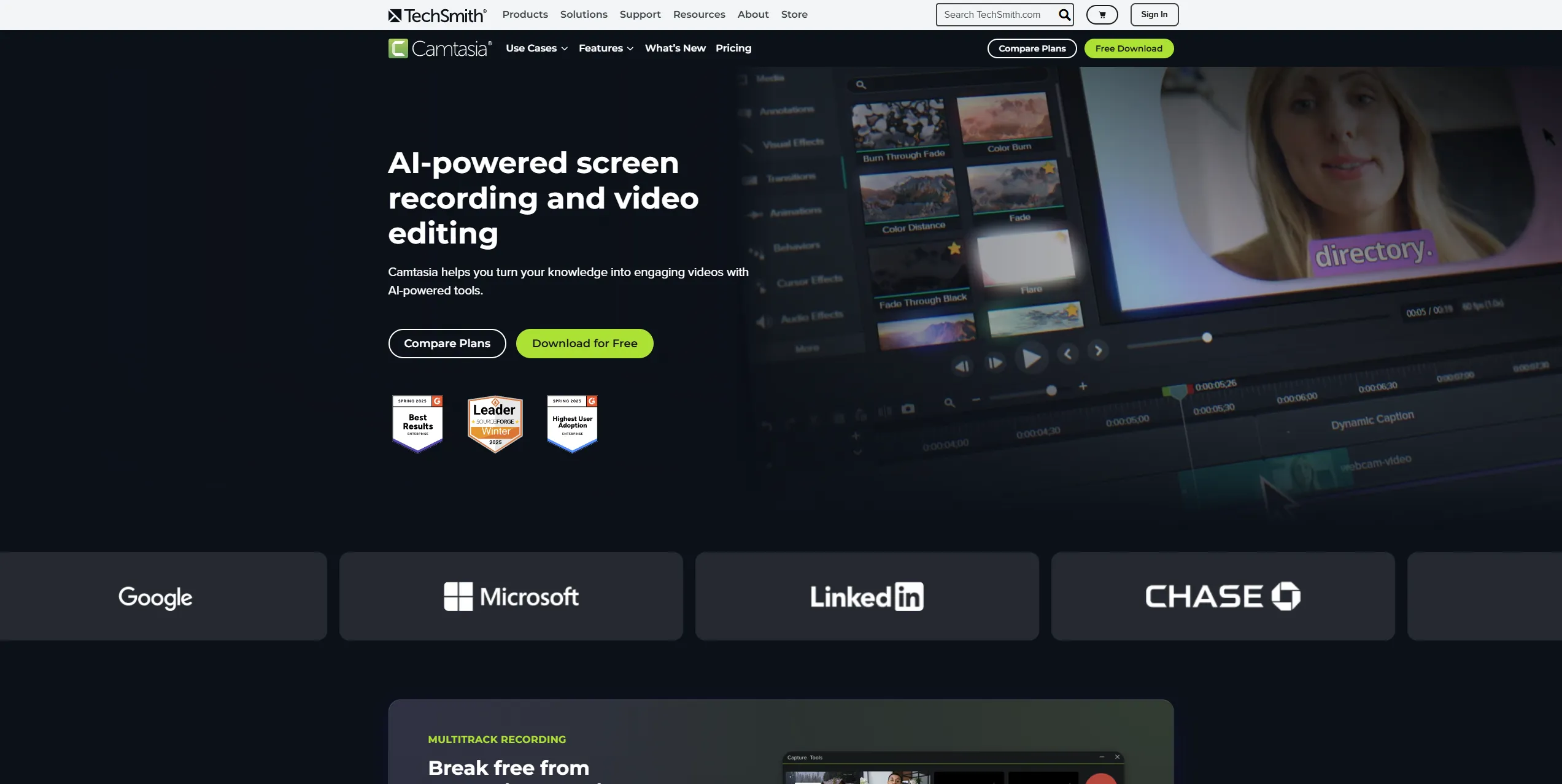Toggle the favorite star on the Flare transition
1562x784 pixels.
pyautogui.click(x=1061, y=236)
